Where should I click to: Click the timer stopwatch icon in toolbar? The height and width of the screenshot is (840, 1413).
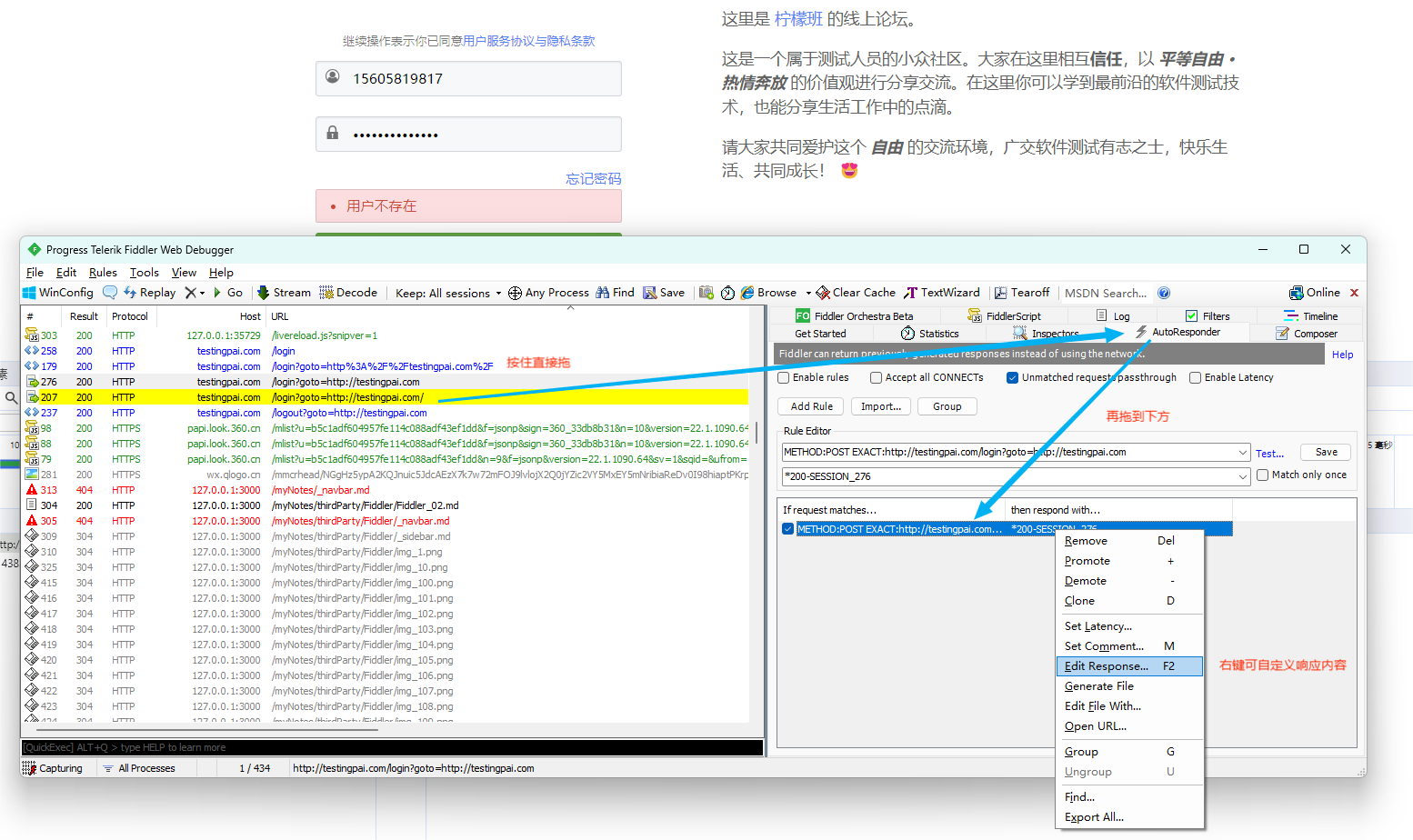728,293
